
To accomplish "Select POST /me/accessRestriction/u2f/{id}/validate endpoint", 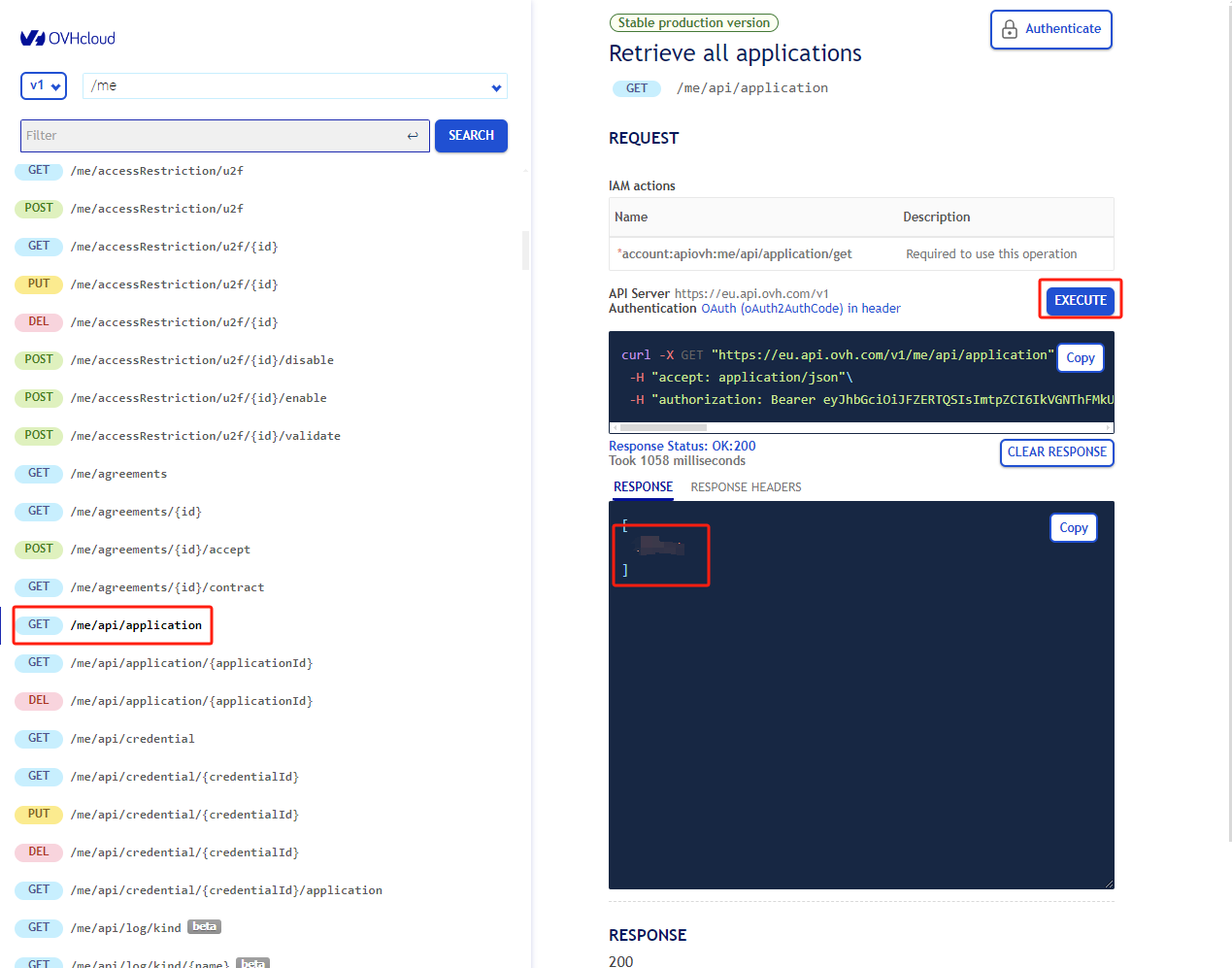I will coord(178,436).
